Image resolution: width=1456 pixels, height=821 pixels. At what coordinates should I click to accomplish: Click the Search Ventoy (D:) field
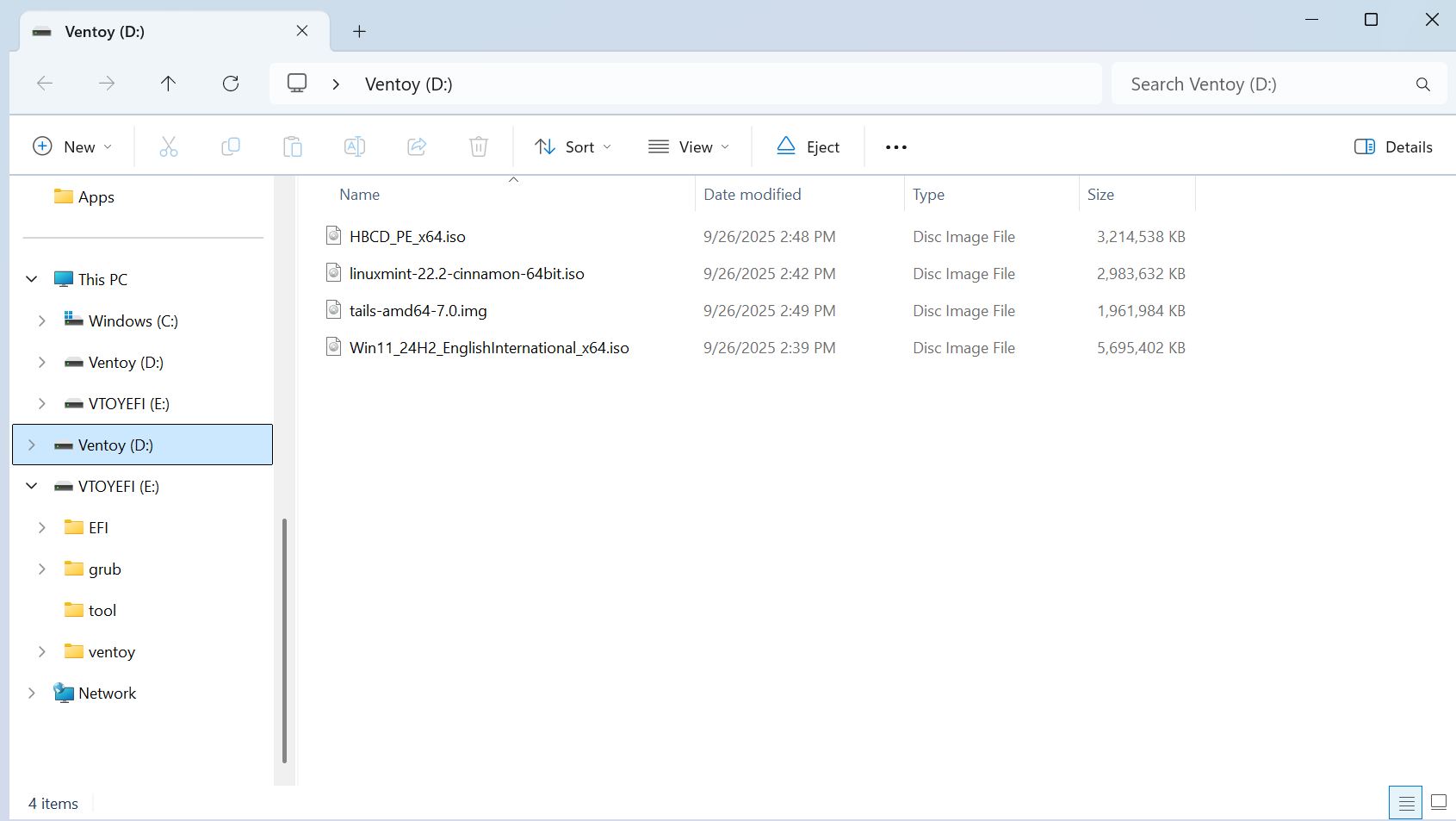coord(1266,84)
